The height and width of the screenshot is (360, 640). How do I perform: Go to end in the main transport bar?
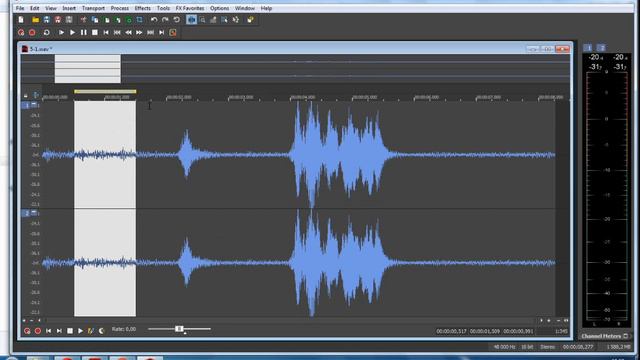click(x=162, y=32)
